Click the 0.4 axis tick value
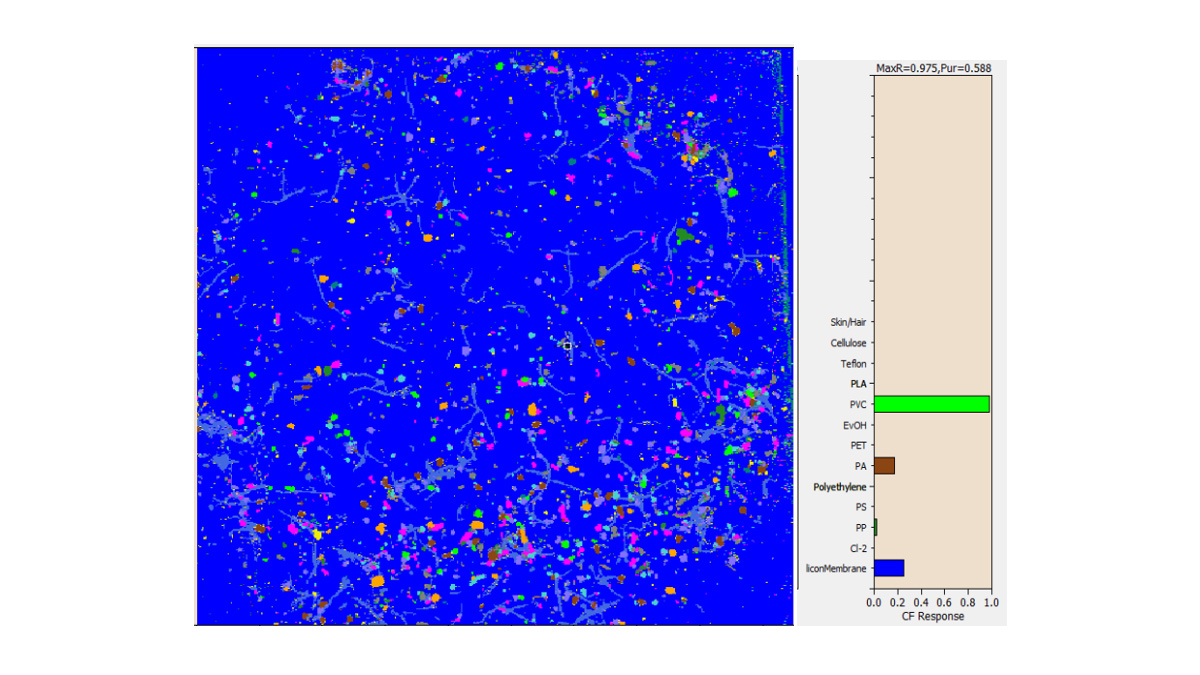This screenshot has height=675, width=1200. [x=921, y=603]
